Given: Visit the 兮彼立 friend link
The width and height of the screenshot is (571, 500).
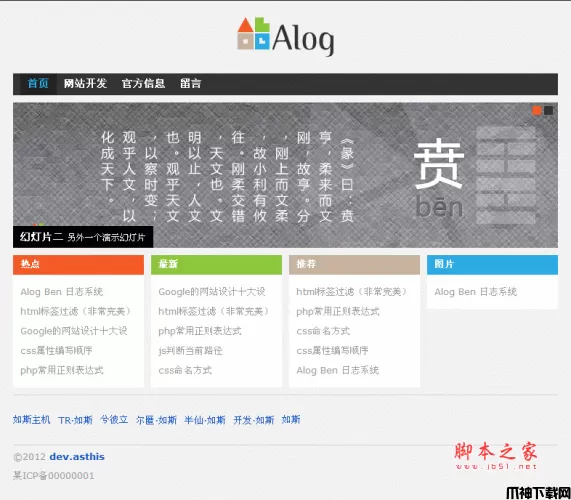Looking at the screenshot, I should 114,420.
